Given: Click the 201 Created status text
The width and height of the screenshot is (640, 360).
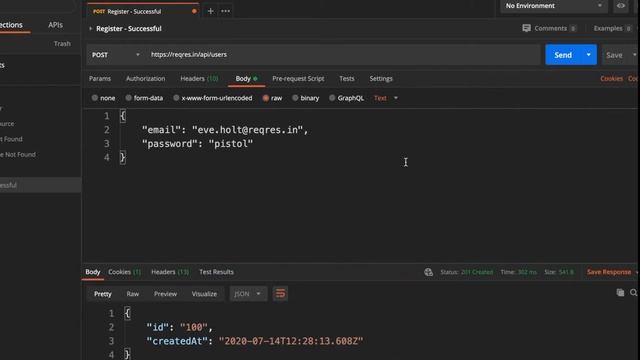Looking at the screenshot, I should coord(477,272).
